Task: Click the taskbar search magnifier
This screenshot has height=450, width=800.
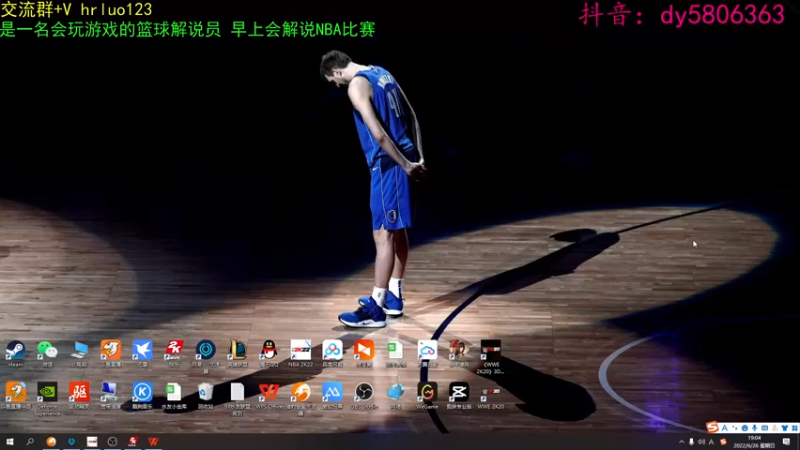Action: (x=30, y=441)
